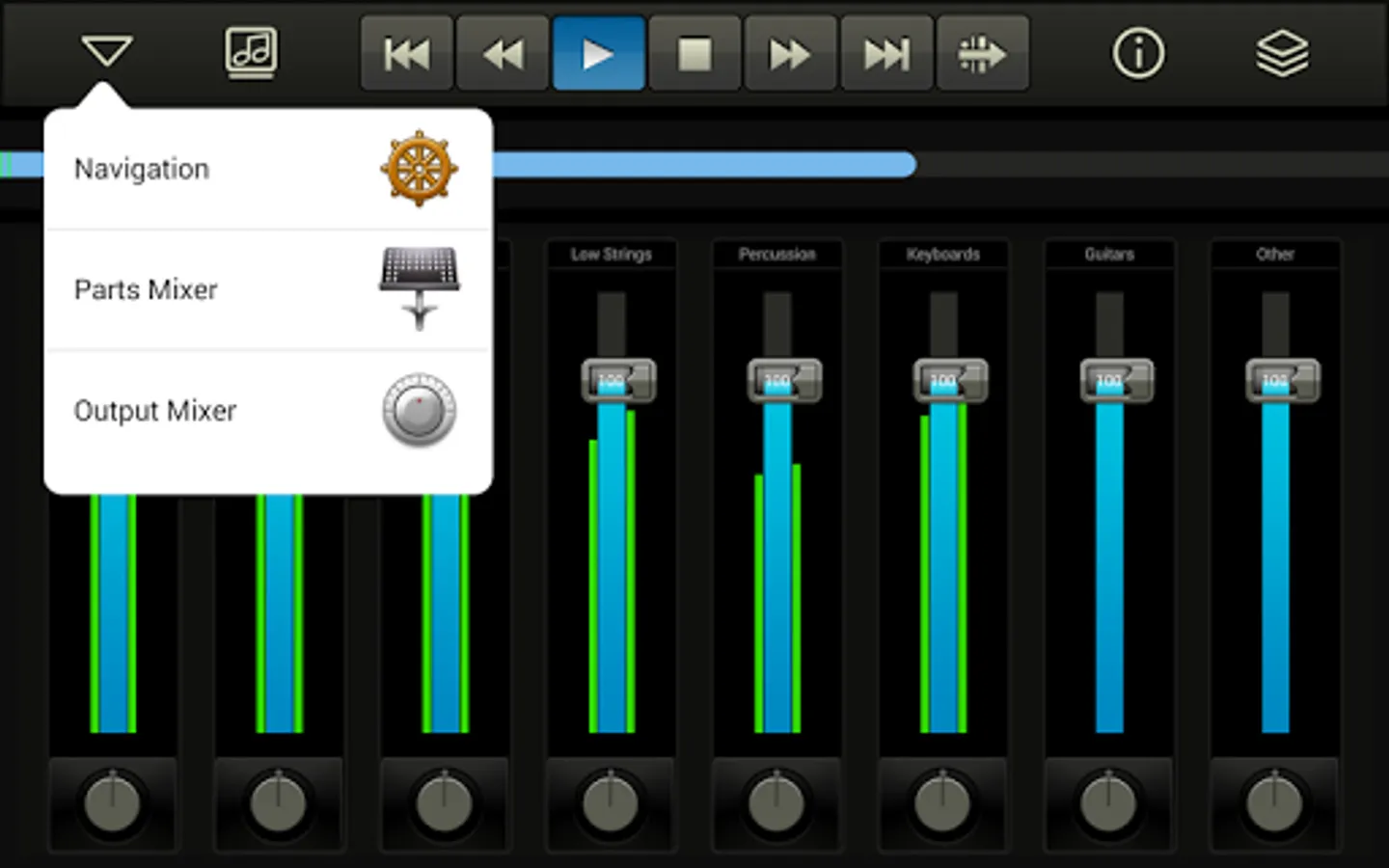Click the Guitars channel fader handle
Viewport: 1389px width, 868px height.
click(1116, 380)
